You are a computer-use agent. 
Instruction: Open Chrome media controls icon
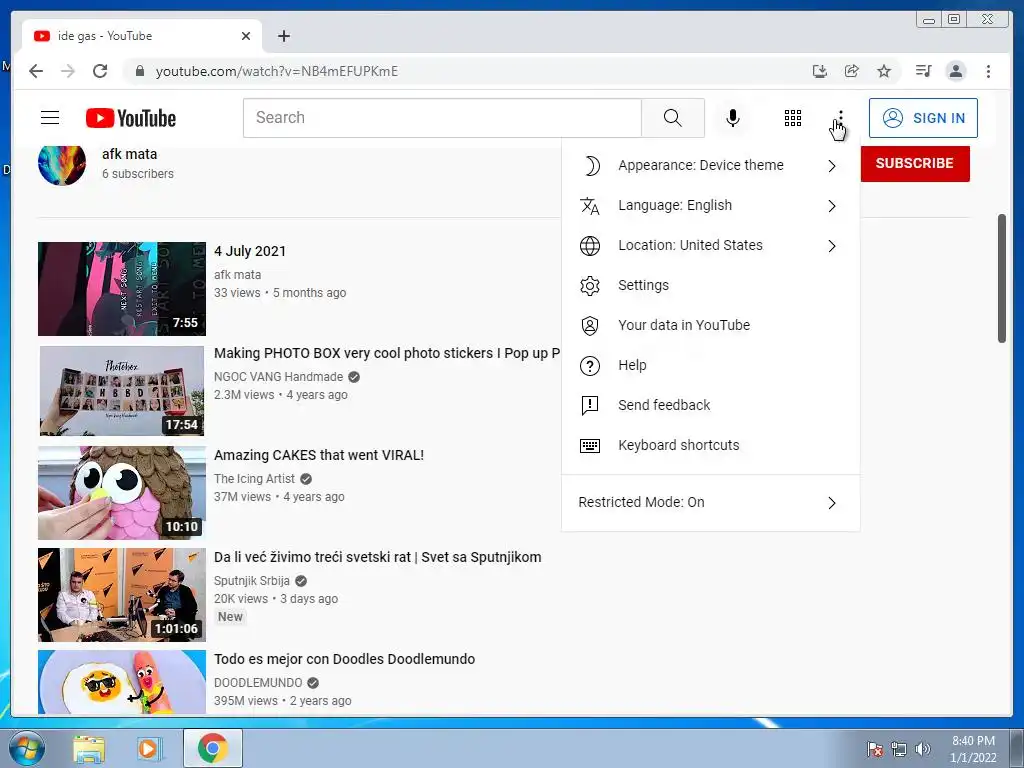pyautogui.click(x=923, y=71)
